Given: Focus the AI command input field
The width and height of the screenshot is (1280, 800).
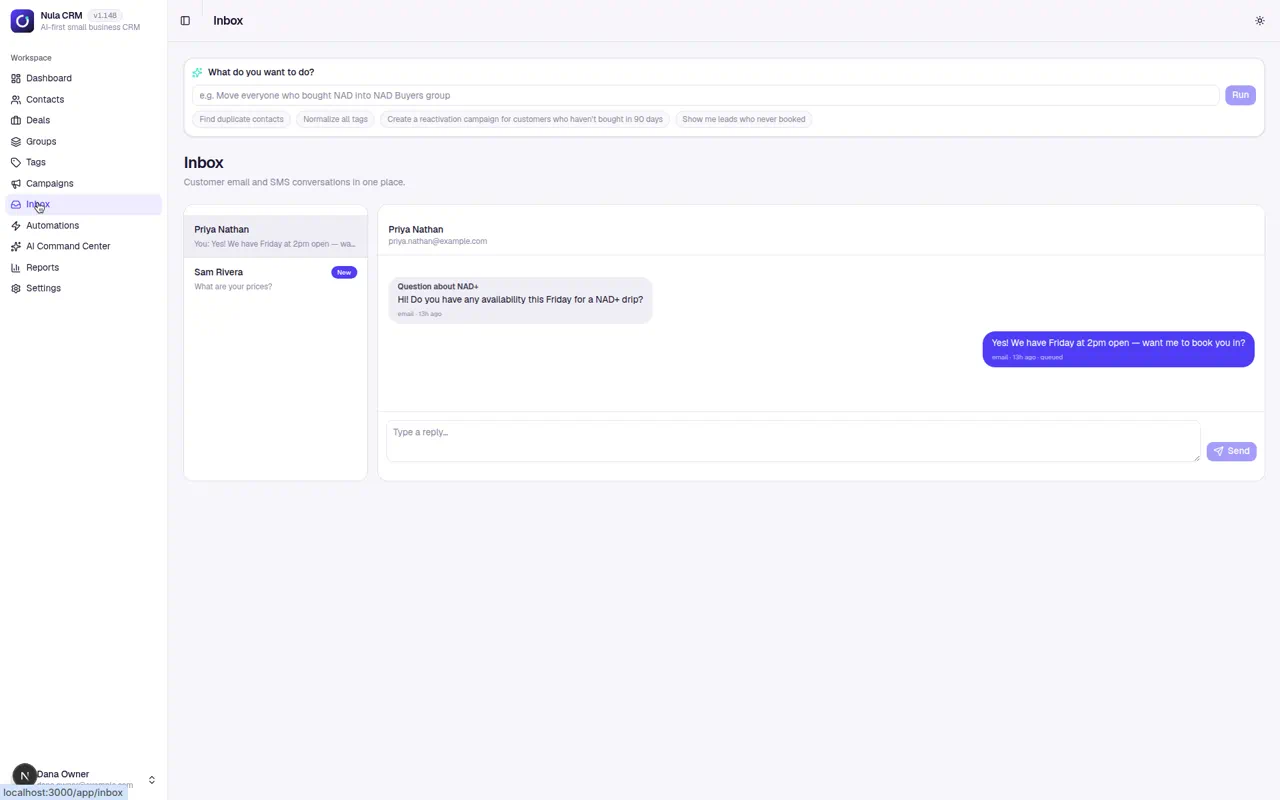Looking at the screenshot, I should click(x=705, y=95).
